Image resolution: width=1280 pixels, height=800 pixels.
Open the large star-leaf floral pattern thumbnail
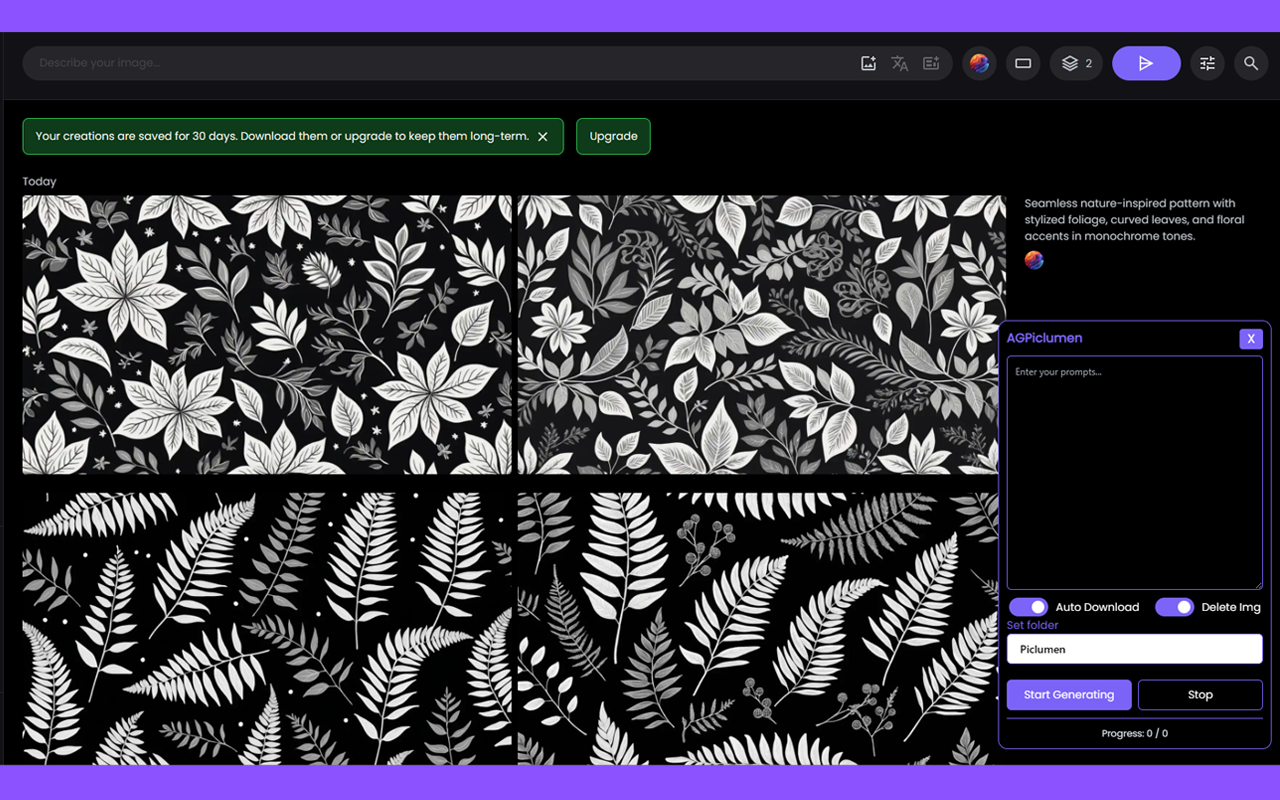click(x=267, y=334)
